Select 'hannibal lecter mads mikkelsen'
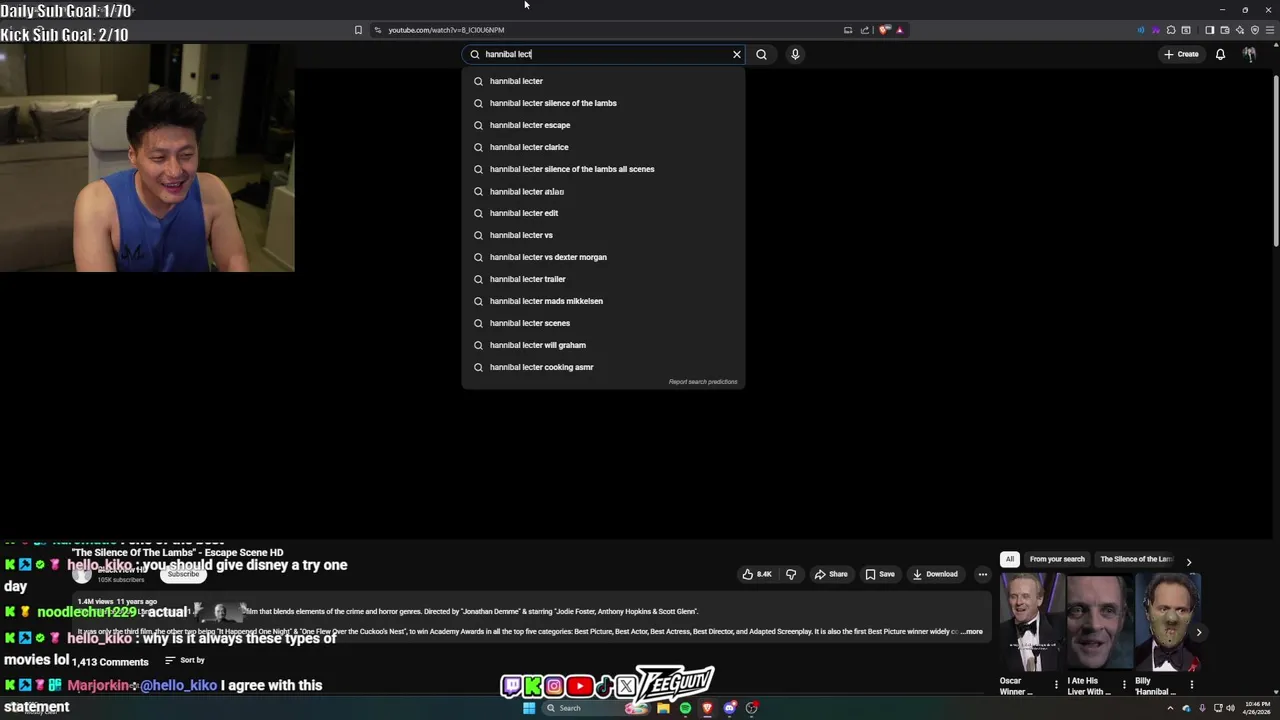1280x720 pixels. 603,301
